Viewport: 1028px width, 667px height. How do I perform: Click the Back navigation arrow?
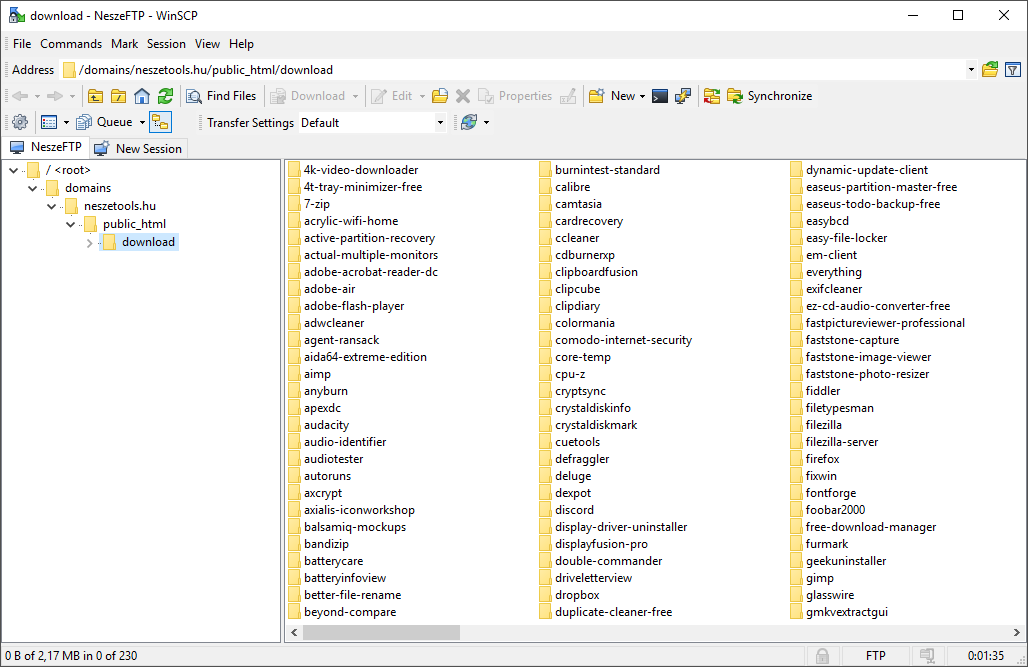pos(20,96)
